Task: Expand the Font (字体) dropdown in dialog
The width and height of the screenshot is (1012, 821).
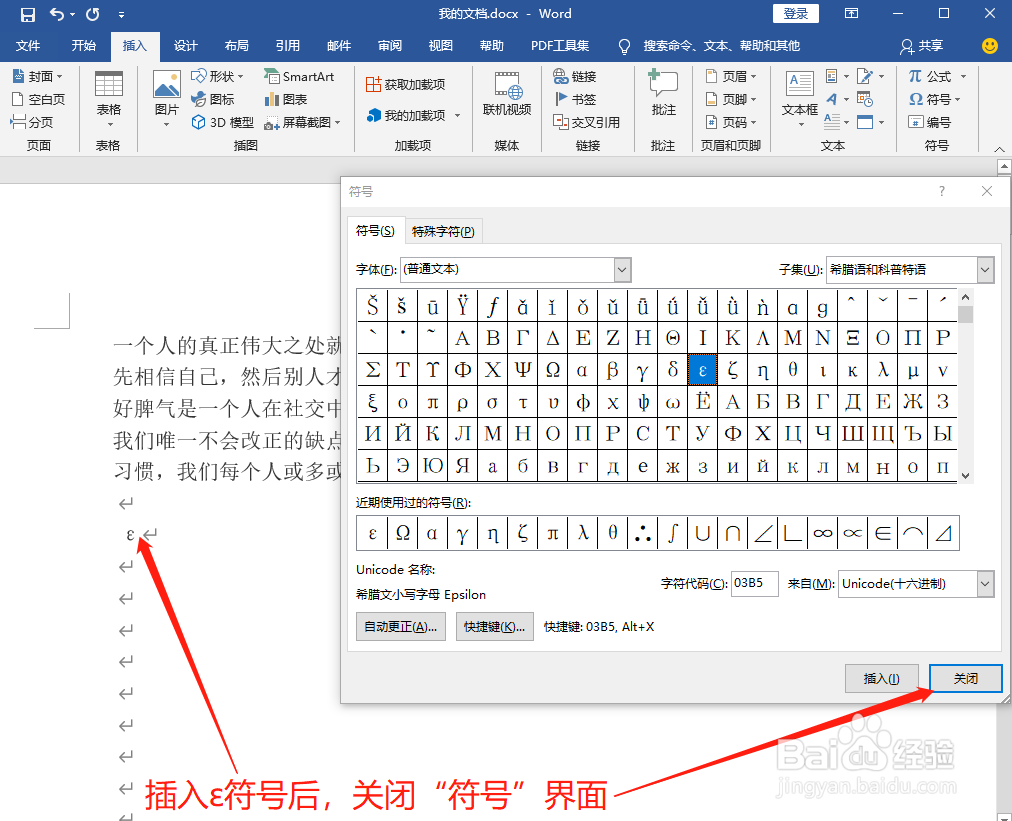Action: (x=622, y=270)
